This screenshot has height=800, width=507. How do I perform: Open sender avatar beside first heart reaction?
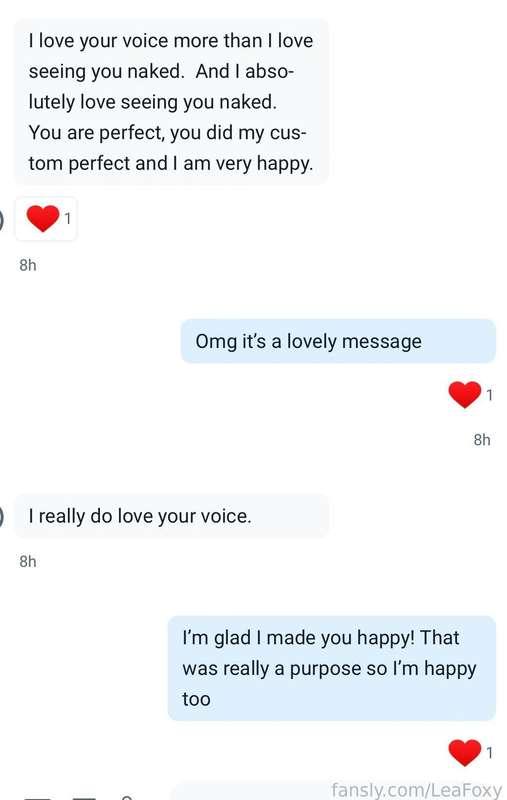point(2,220)
